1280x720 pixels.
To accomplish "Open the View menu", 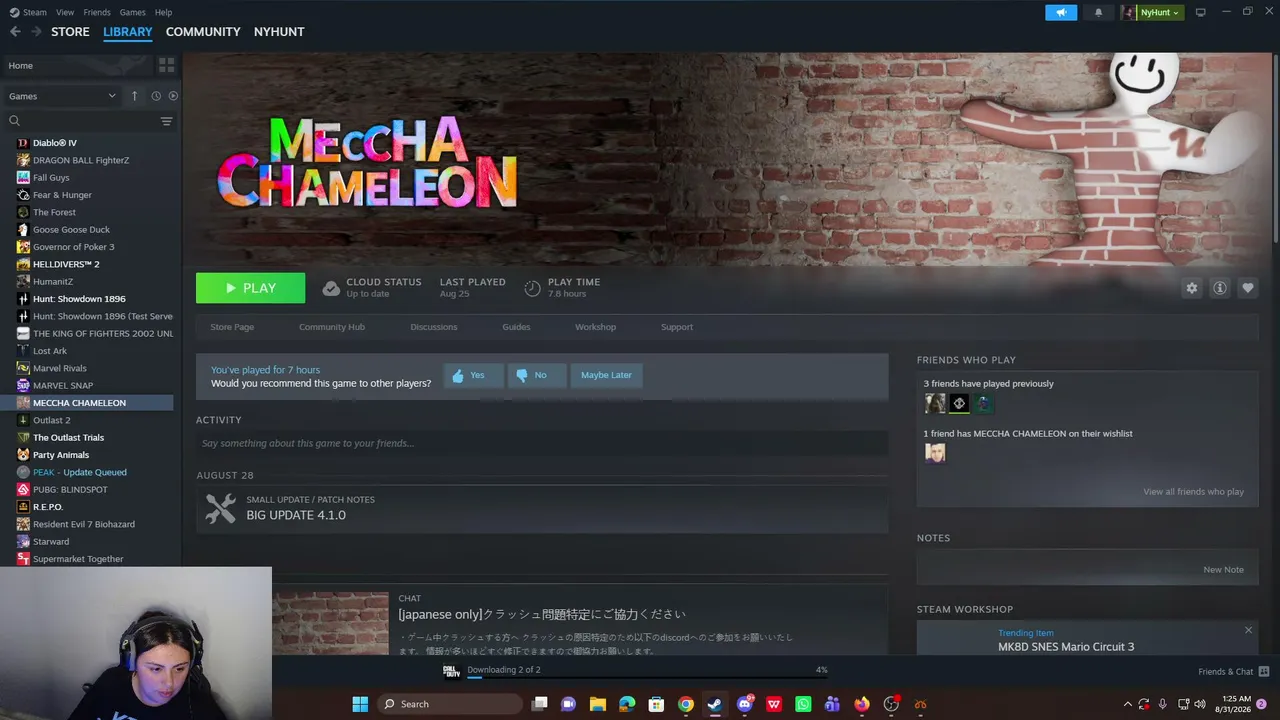I will [x=65, y=12].
